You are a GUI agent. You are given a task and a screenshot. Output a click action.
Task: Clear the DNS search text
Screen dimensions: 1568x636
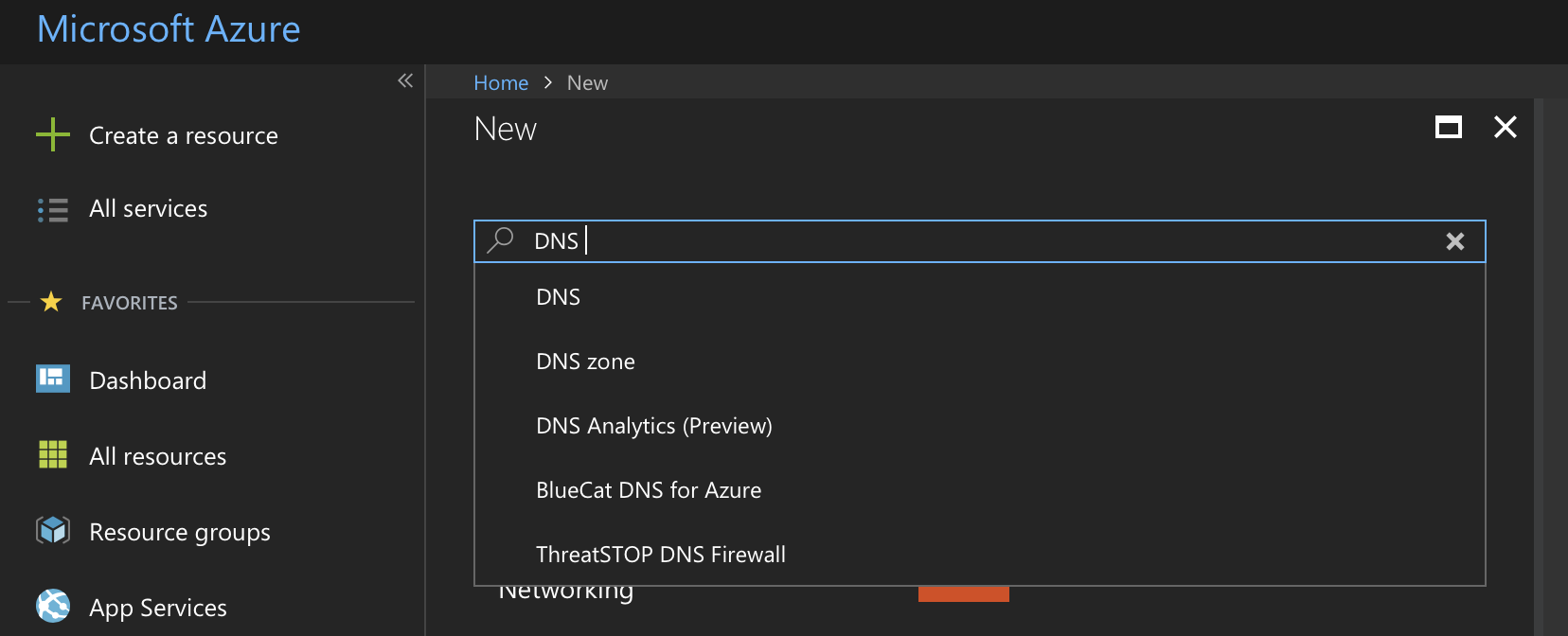click(1455, 241)
